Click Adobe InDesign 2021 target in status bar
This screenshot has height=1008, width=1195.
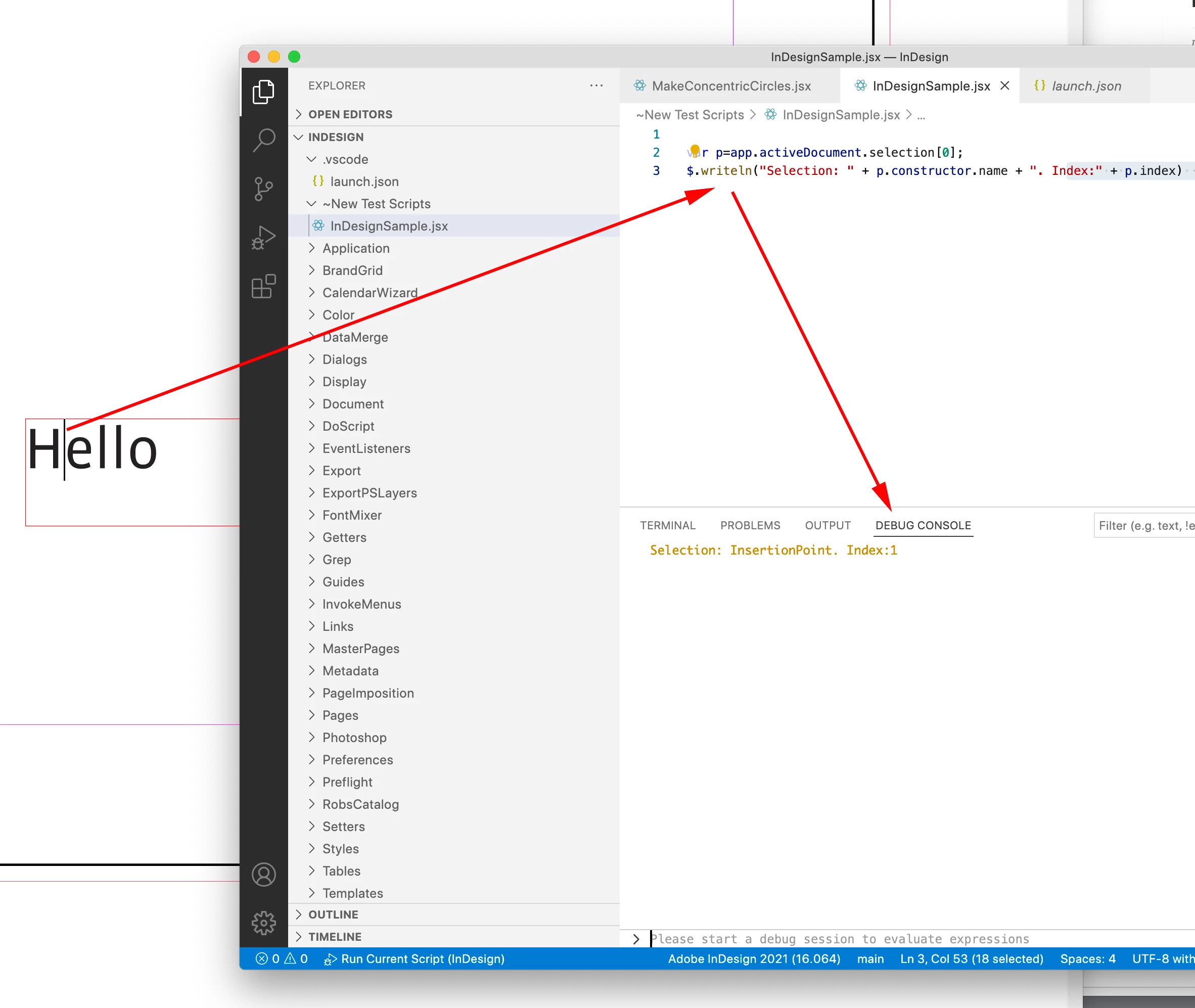point(754,959)
